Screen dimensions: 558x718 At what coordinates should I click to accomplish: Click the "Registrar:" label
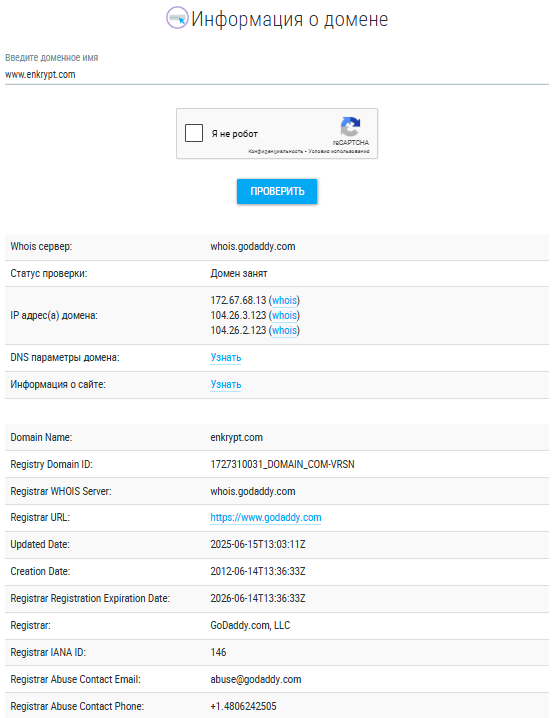[31, 626]
